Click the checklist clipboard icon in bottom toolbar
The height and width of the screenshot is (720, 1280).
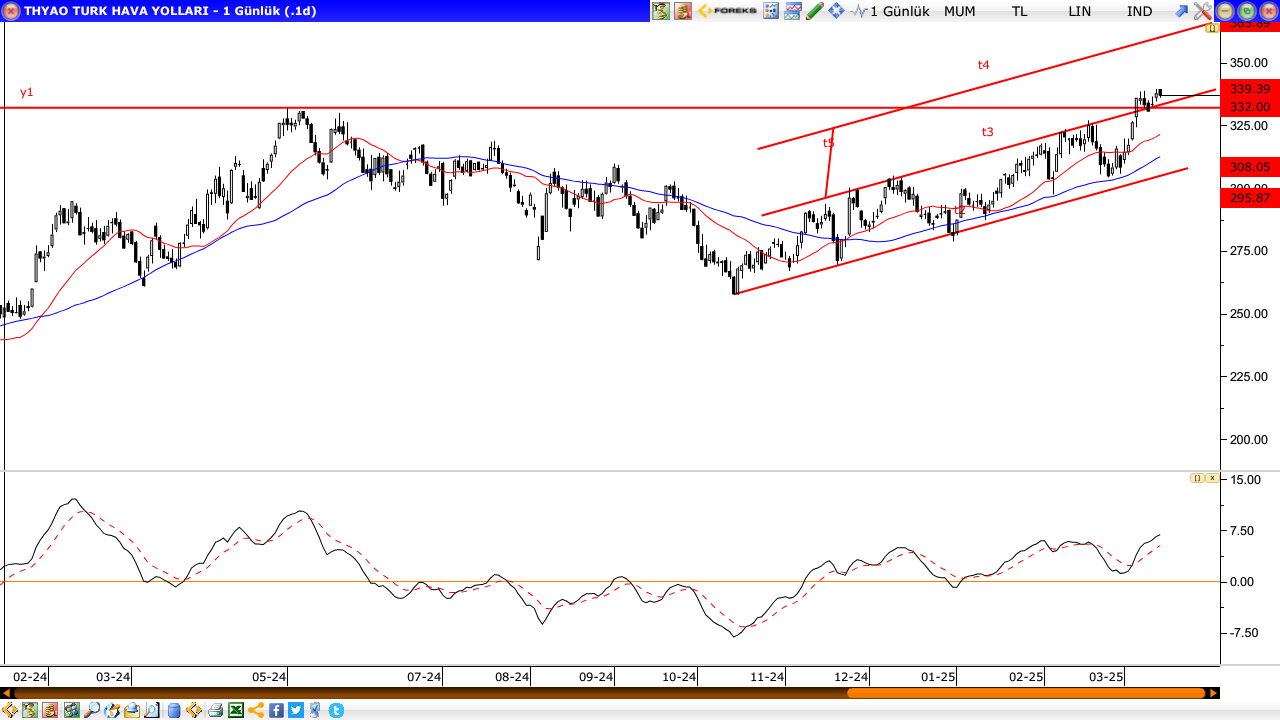coord(316,710)
